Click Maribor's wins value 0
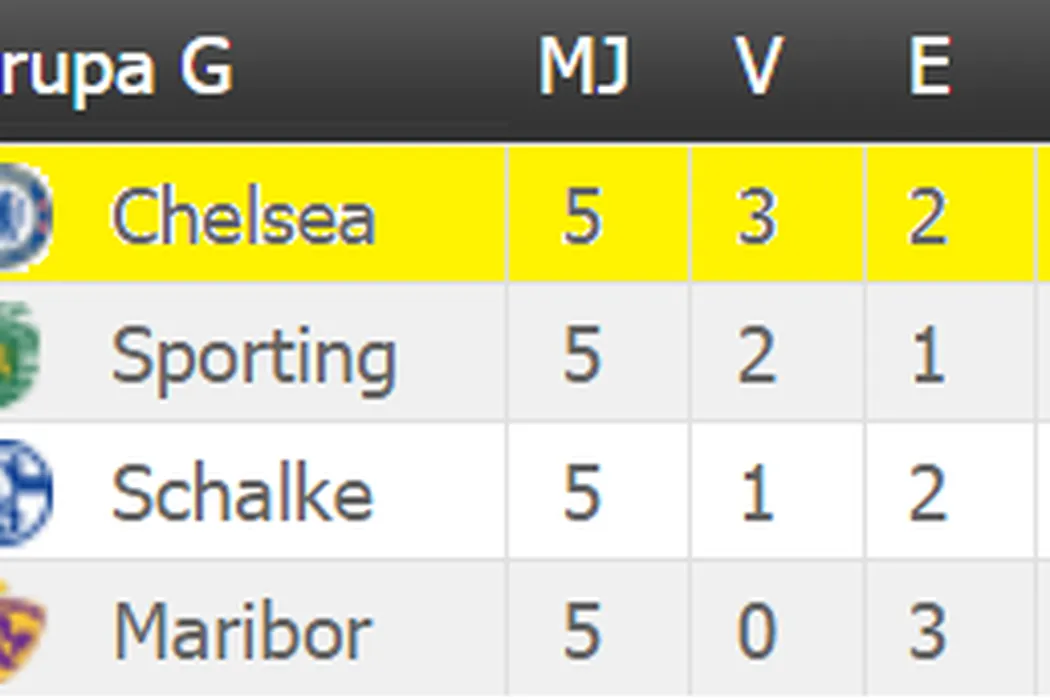The width and height of the screenshot is (1050, 700). (757, 632)
